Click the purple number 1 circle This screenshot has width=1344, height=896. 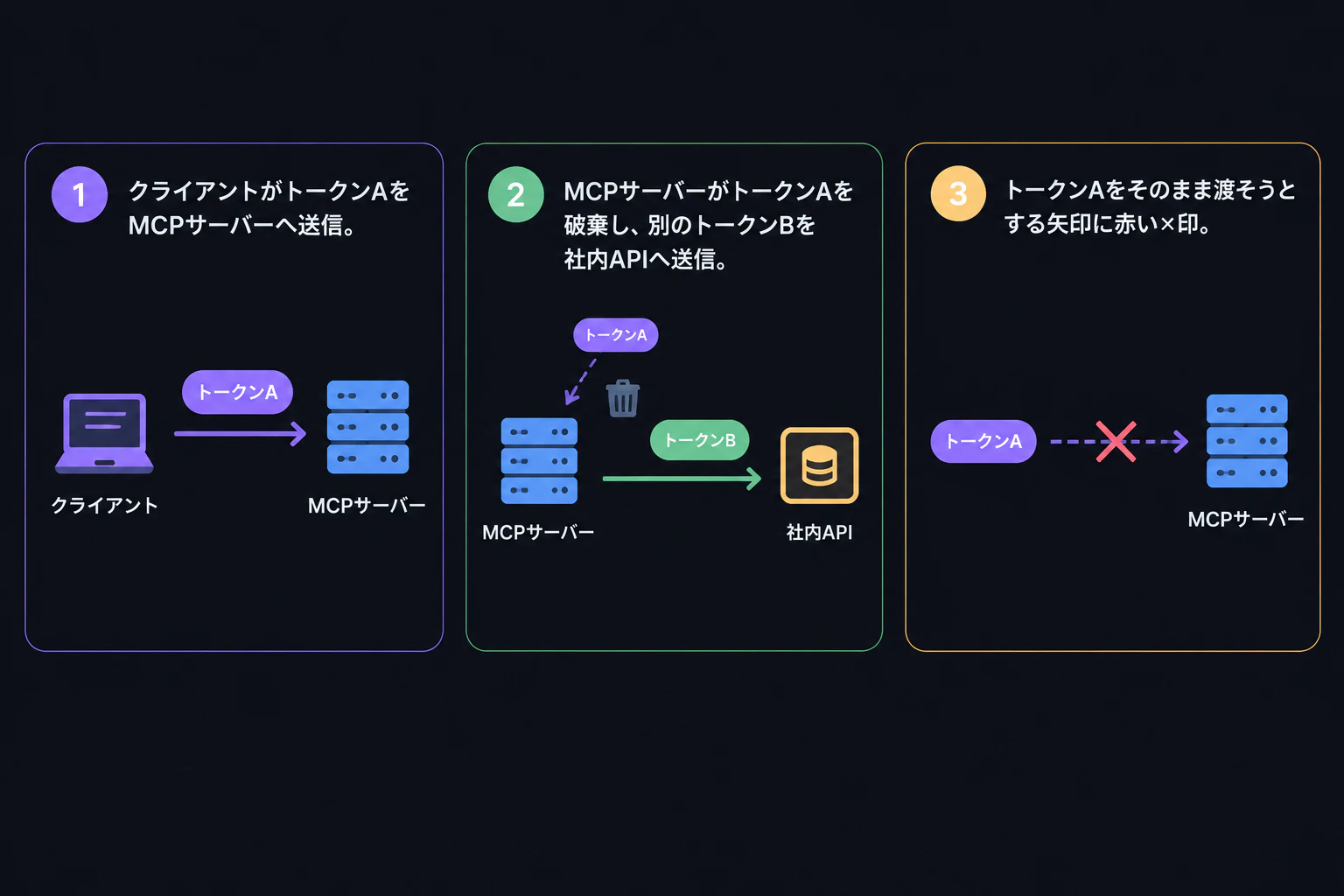pyautogui.click(x=80, y=194)
